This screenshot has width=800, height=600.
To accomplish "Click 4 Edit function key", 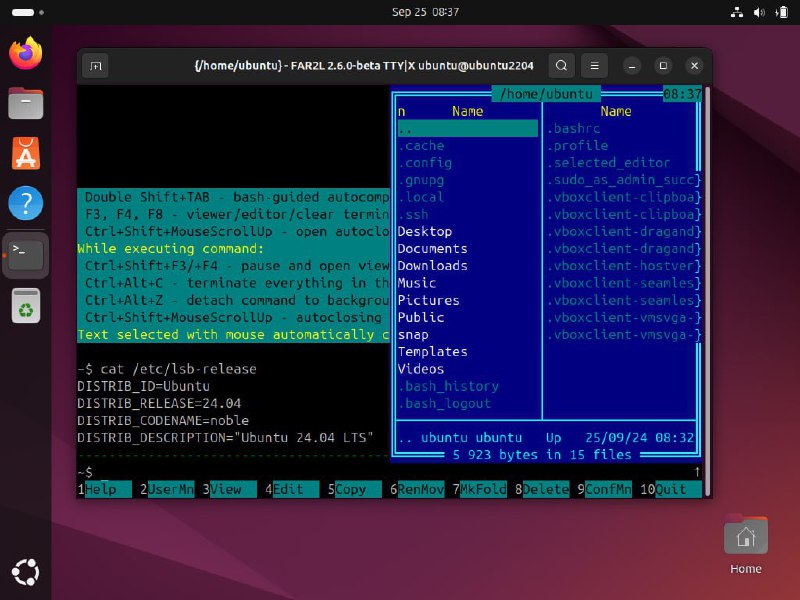I will pos(292,489).
